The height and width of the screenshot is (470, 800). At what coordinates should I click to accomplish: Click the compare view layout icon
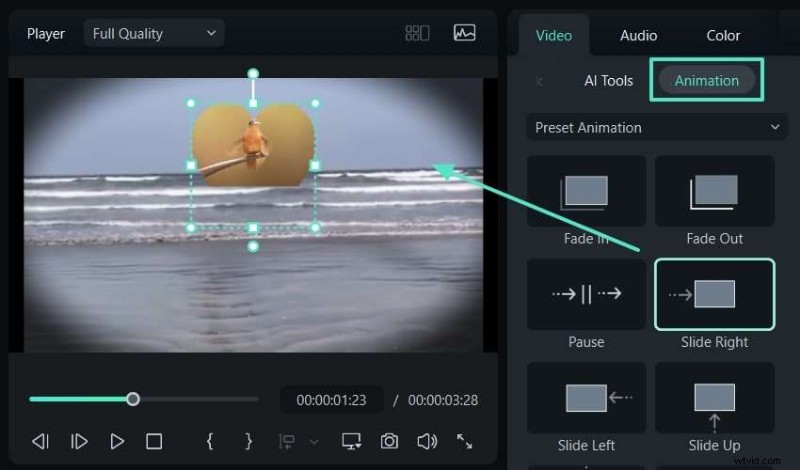point(417,34)
